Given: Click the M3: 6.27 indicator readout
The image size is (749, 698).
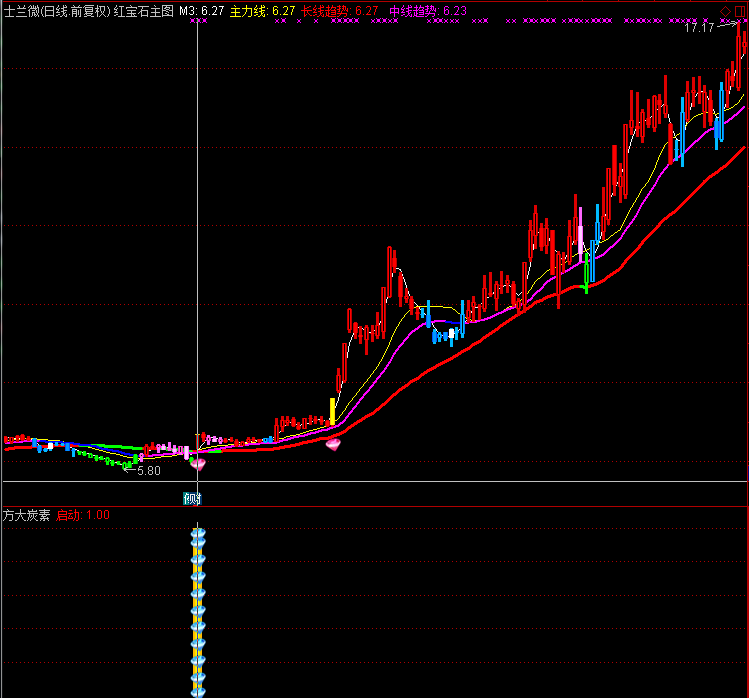Looking at the screenshot, I should coord(201,11).
